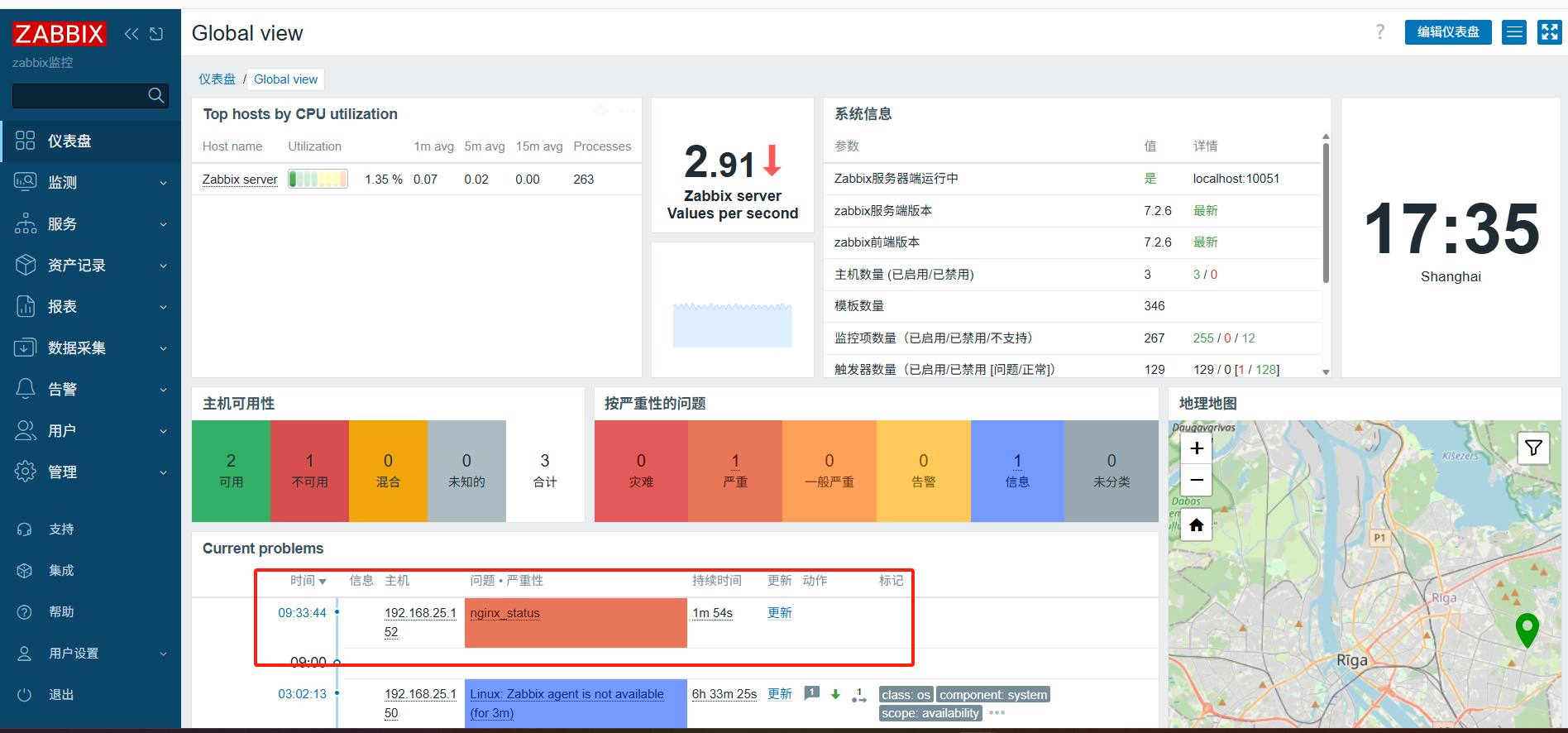The width and height of the screenshot is (1568, 733).
Task: Toggle chevron beside 管理
Action: (163, 472)
